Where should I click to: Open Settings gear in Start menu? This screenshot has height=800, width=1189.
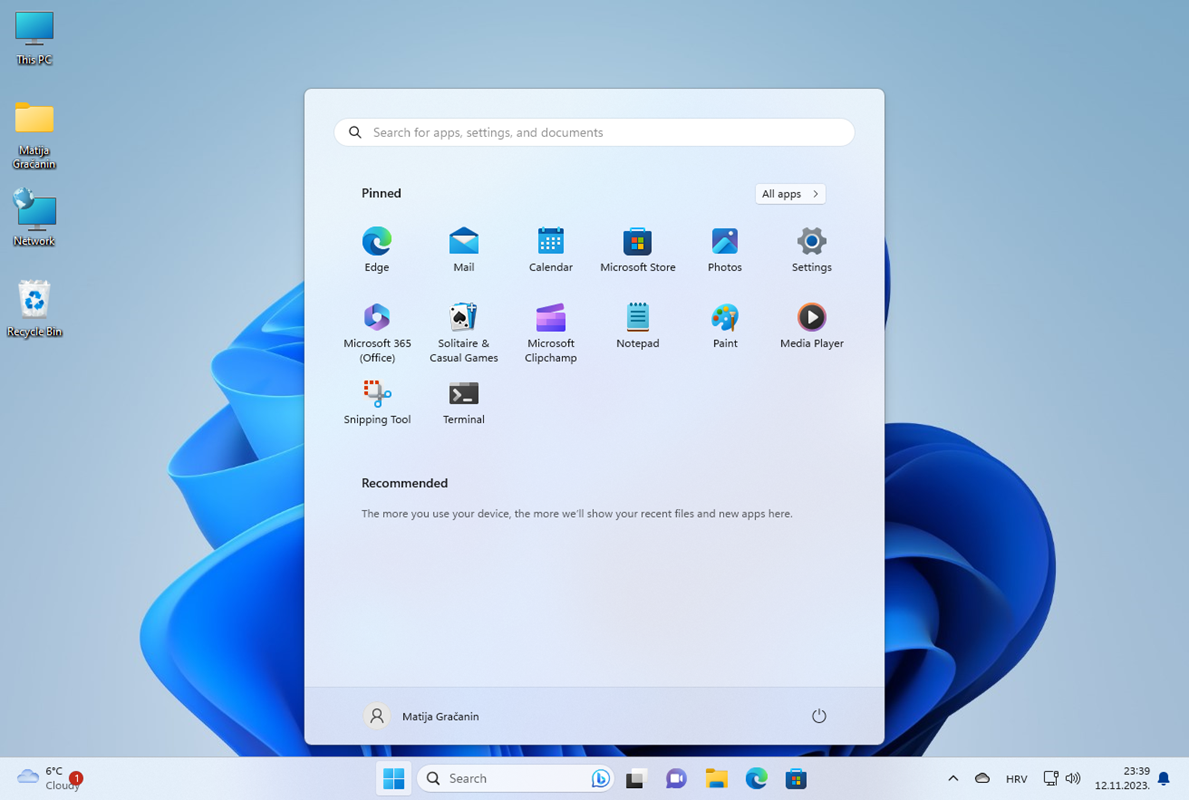click(x=811, y=249)
